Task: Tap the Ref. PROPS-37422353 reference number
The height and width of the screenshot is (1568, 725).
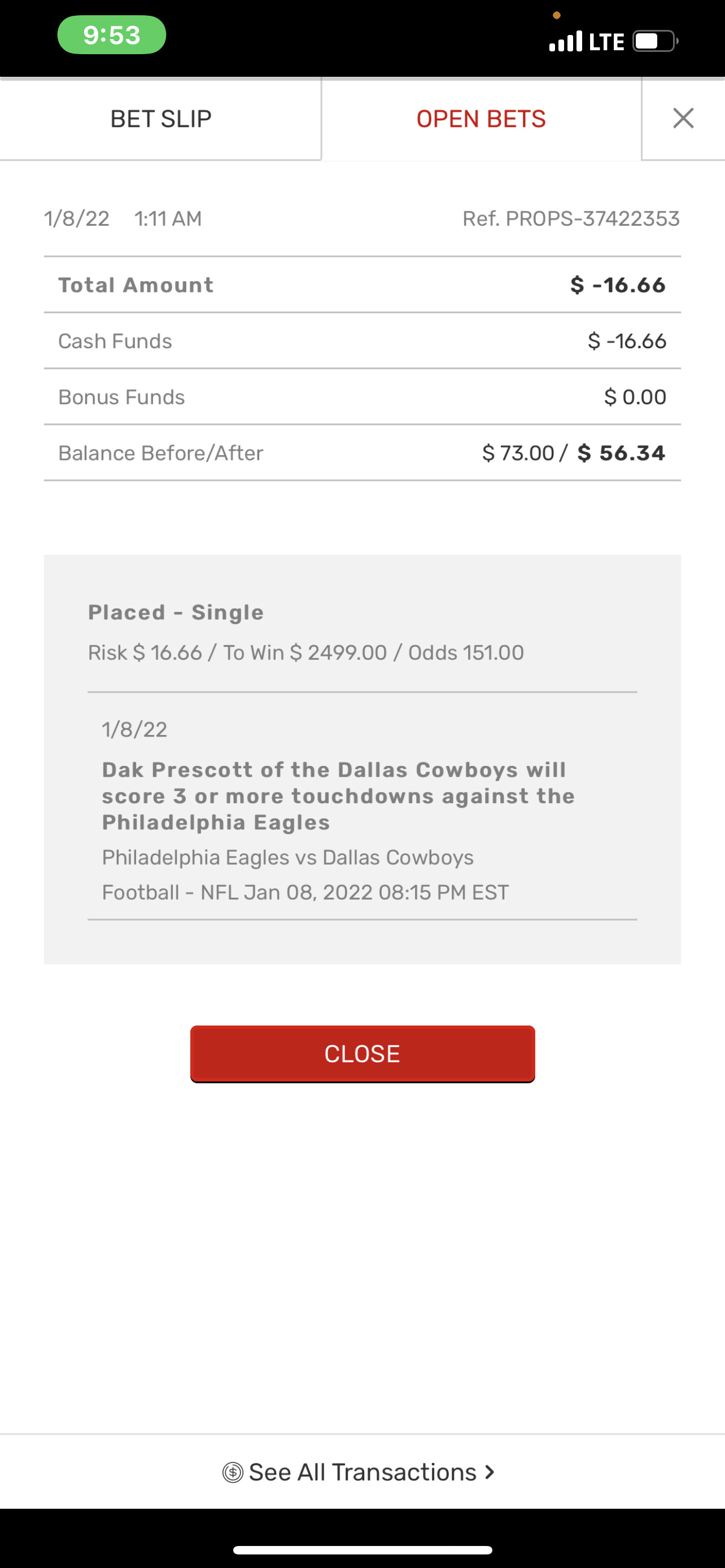Action: (570, 218)
